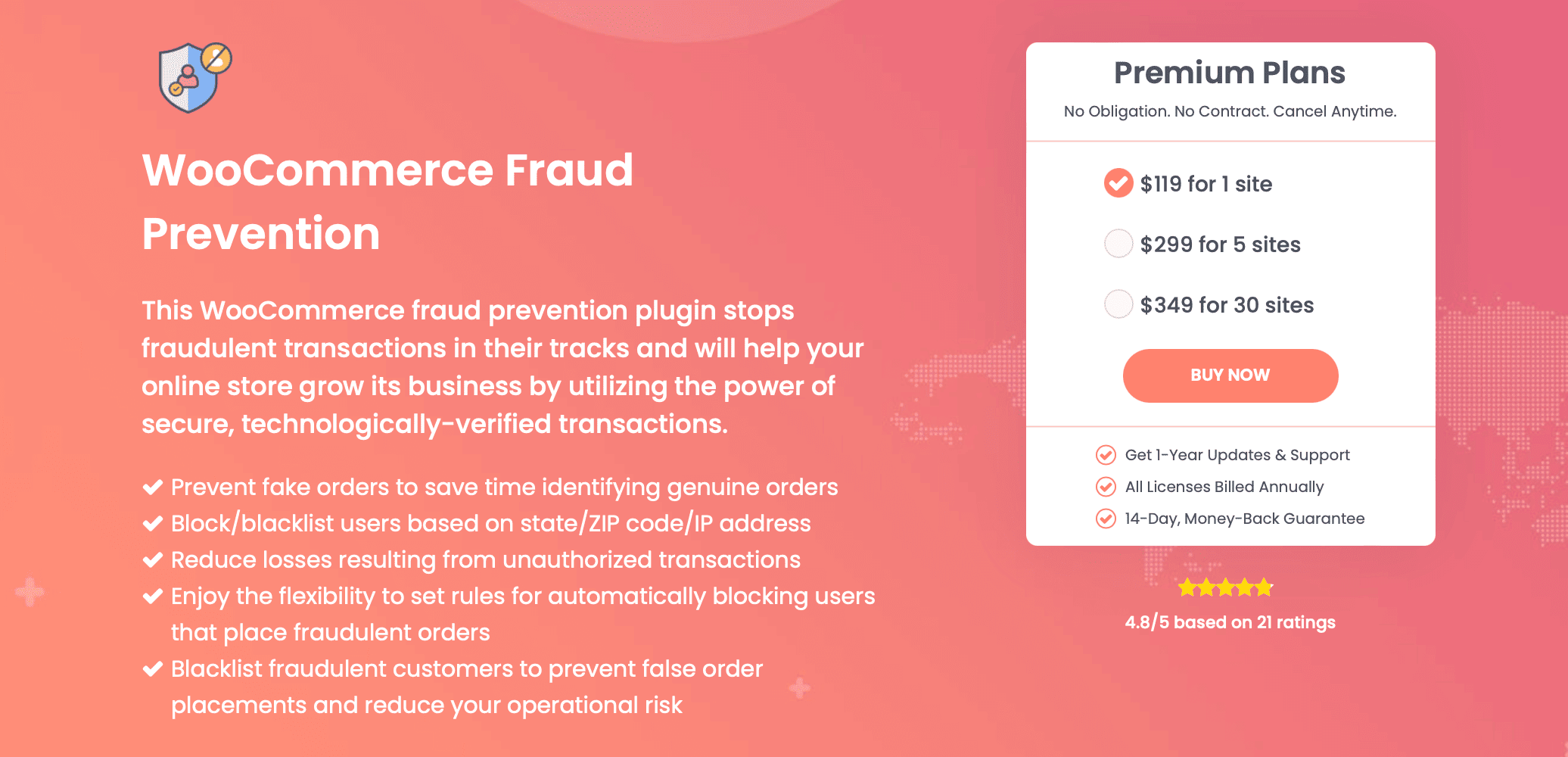Click the first star in the rating row

coord(1187,587)
